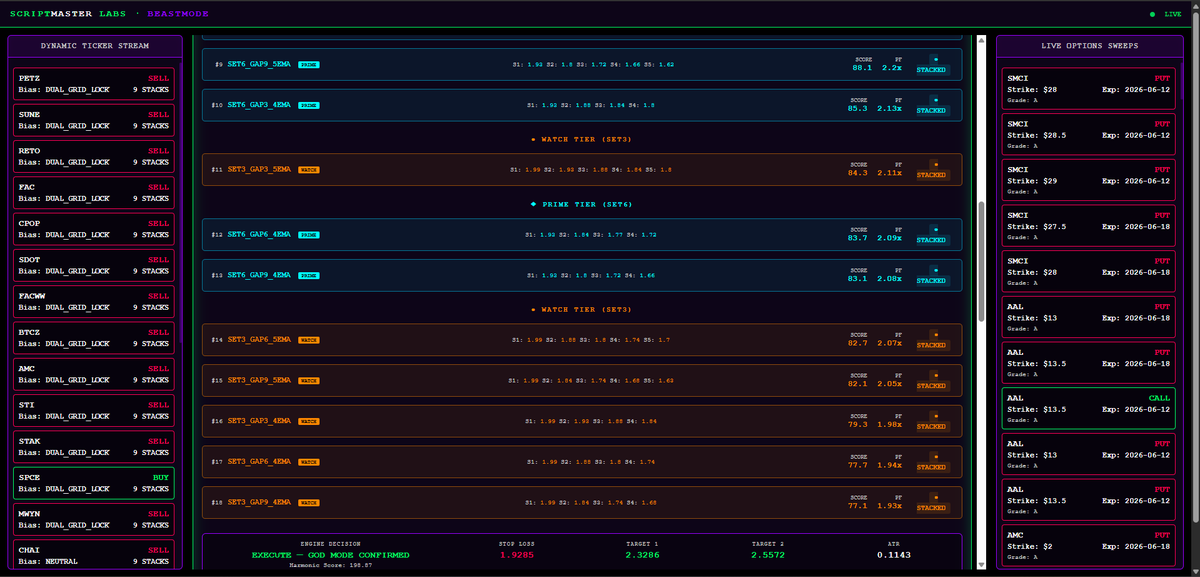This screenshot has height=577, width=1200.
Task: Click the STACKED indicator on row #18
Action: click(x=931, y=502)
